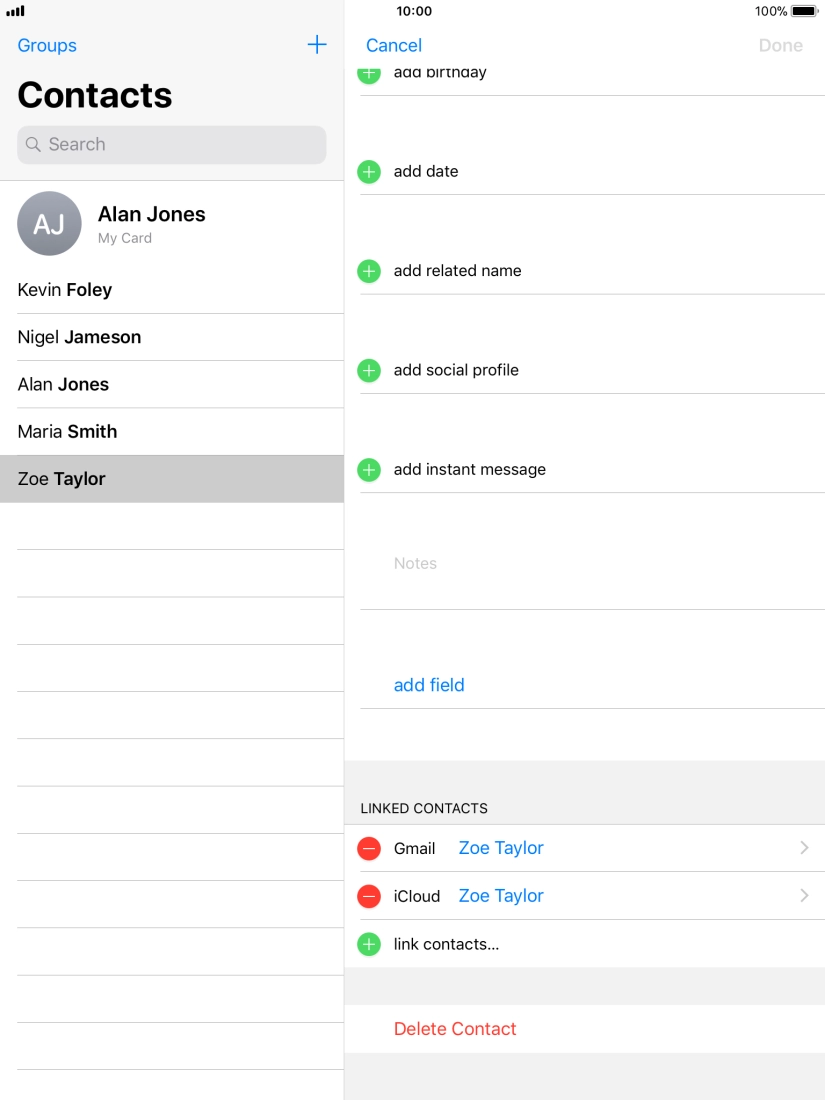Screen dimensions: 825x1100
Task: Tap the green add instant message icon
Action: click(x=369, y=469)
